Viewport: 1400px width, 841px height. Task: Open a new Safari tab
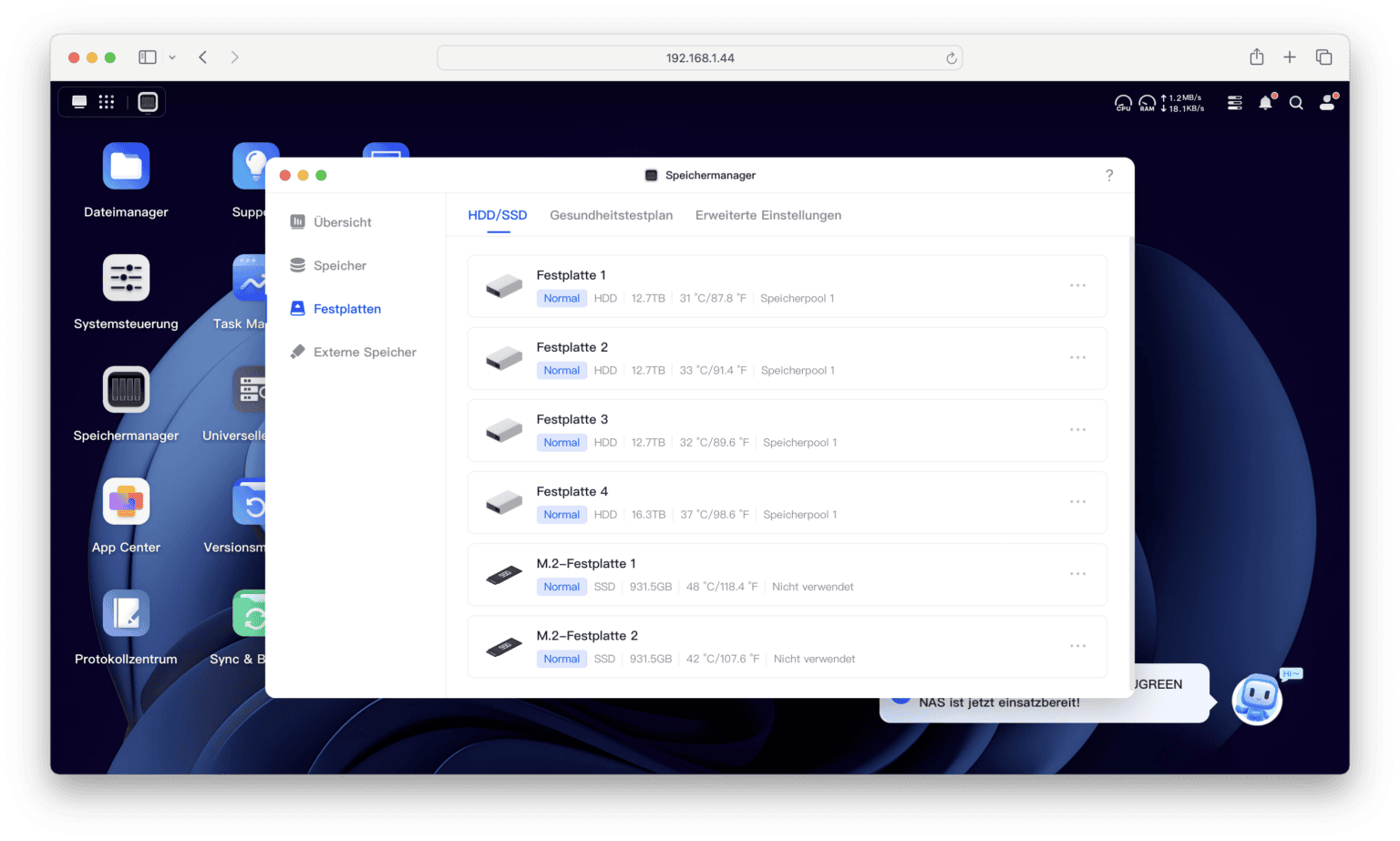tap(1290, 57)
